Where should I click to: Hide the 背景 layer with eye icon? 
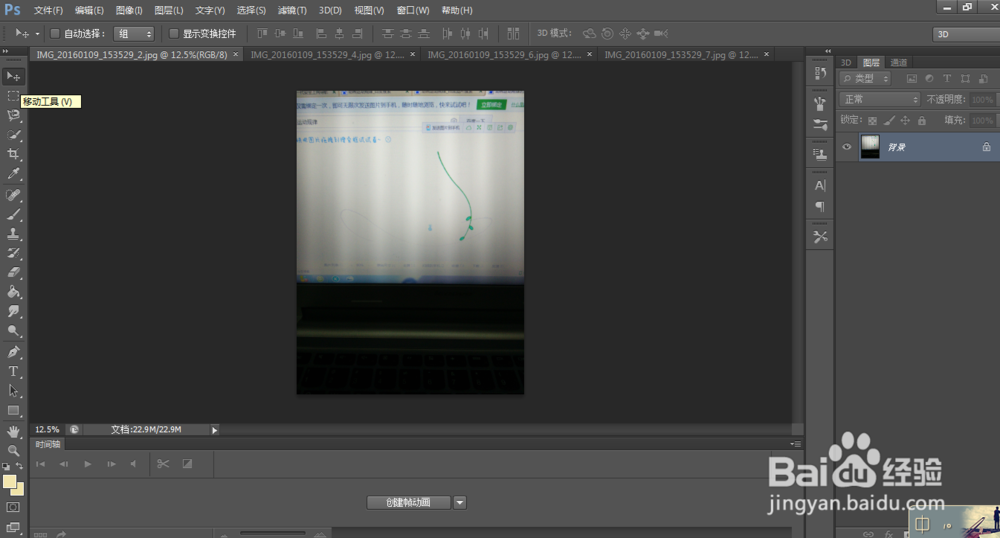click(x=847, y=147)
